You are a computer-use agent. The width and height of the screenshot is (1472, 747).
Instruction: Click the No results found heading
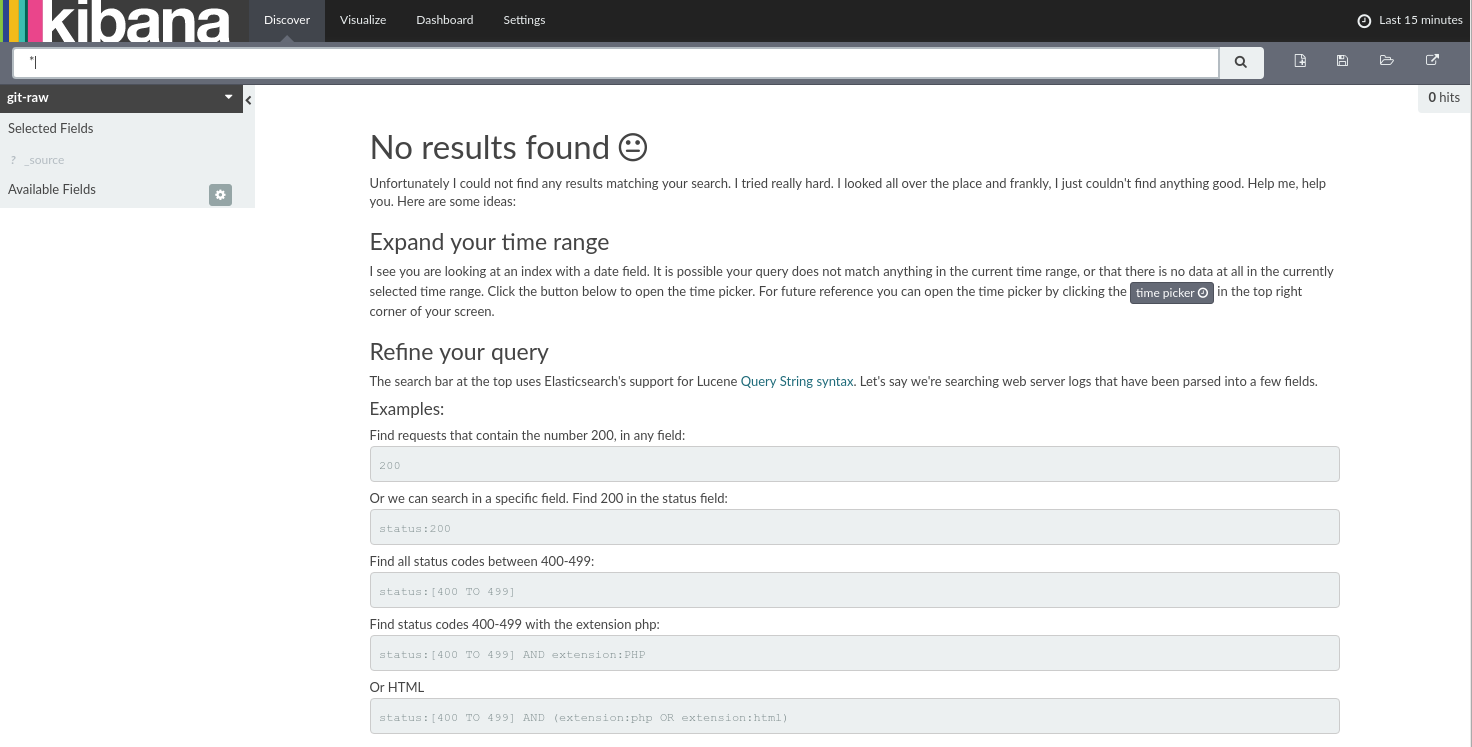pyautogui.click(x=509, y=147)
